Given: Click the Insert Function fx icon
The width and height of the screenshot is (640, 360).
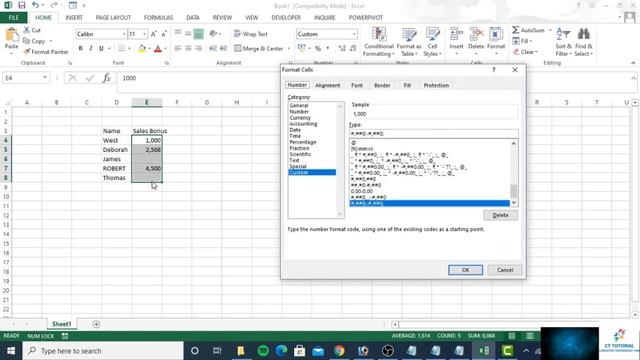Looking at the screenshot, I should pos(107,78).
